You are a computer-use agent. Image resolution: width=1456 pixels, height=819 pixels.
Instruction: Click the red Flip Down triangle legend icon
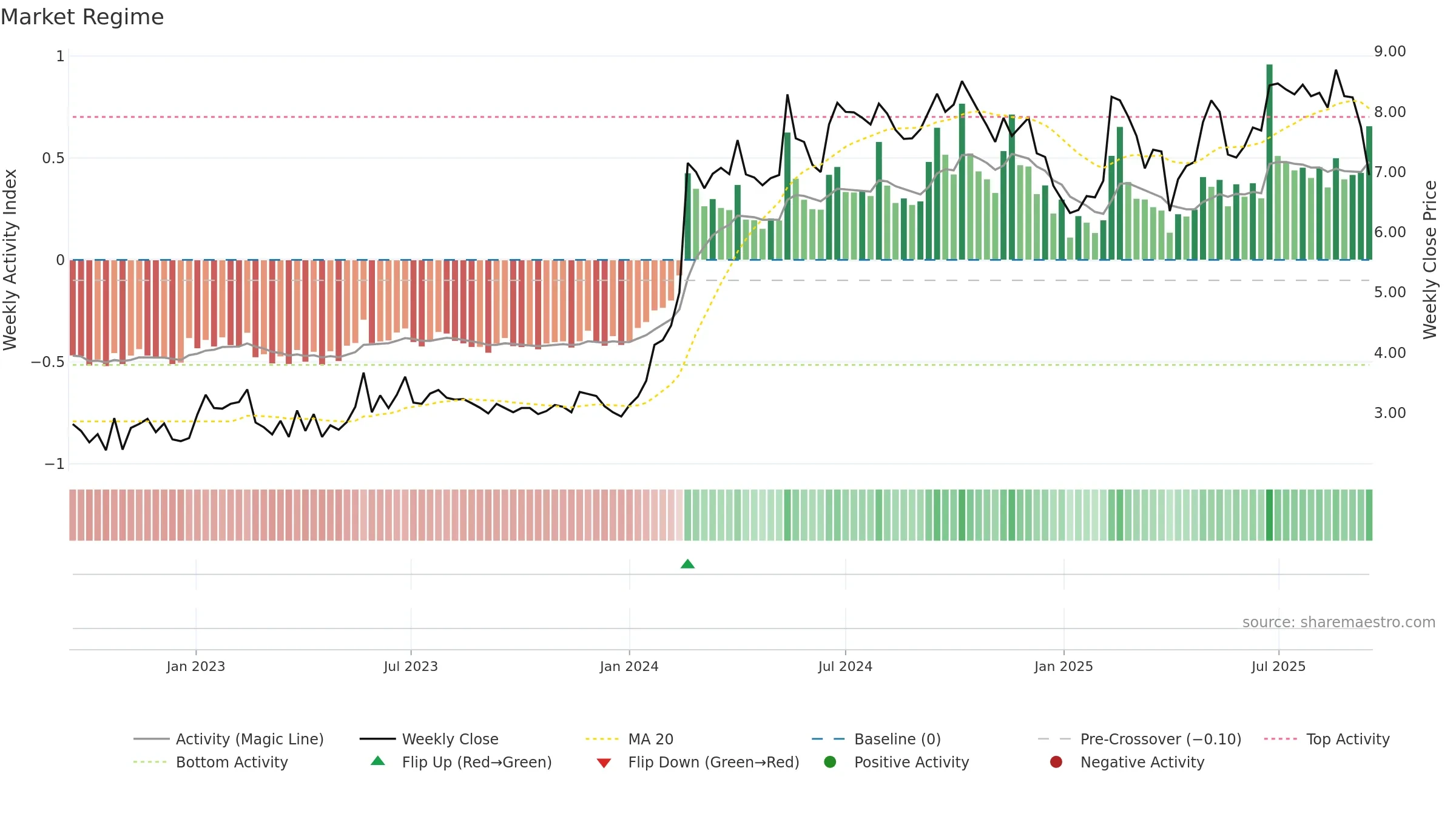point(604,763)
